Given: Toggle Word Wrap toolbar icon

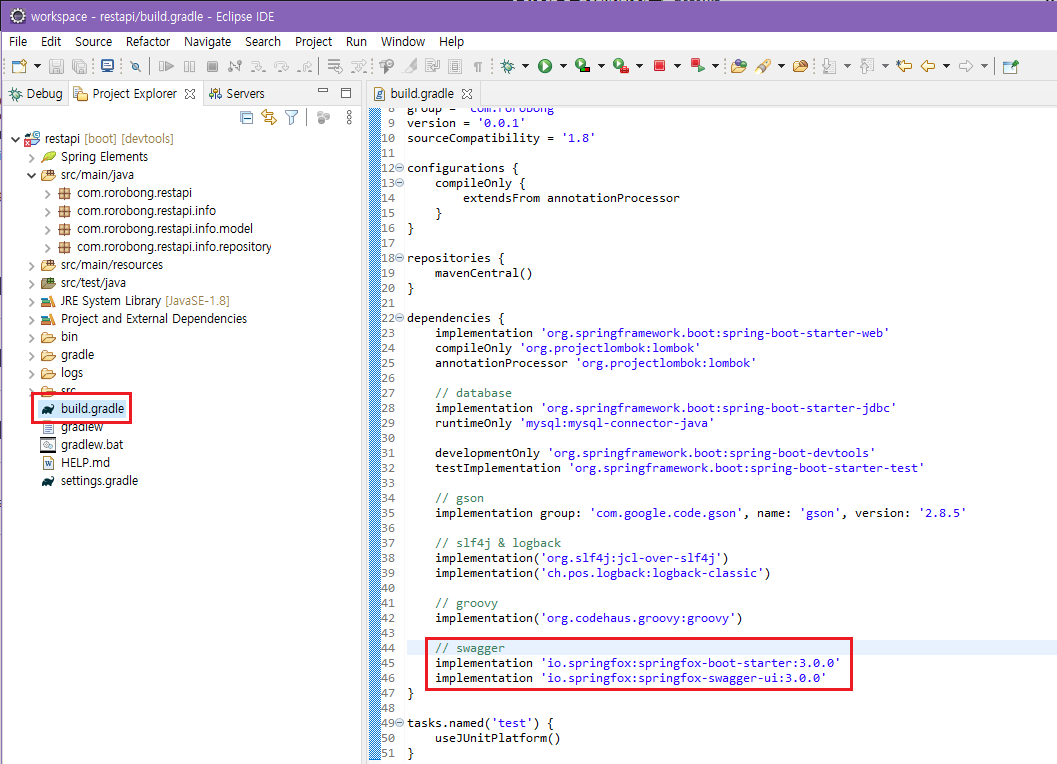Looking at the screenshot, I should (432, 66).
